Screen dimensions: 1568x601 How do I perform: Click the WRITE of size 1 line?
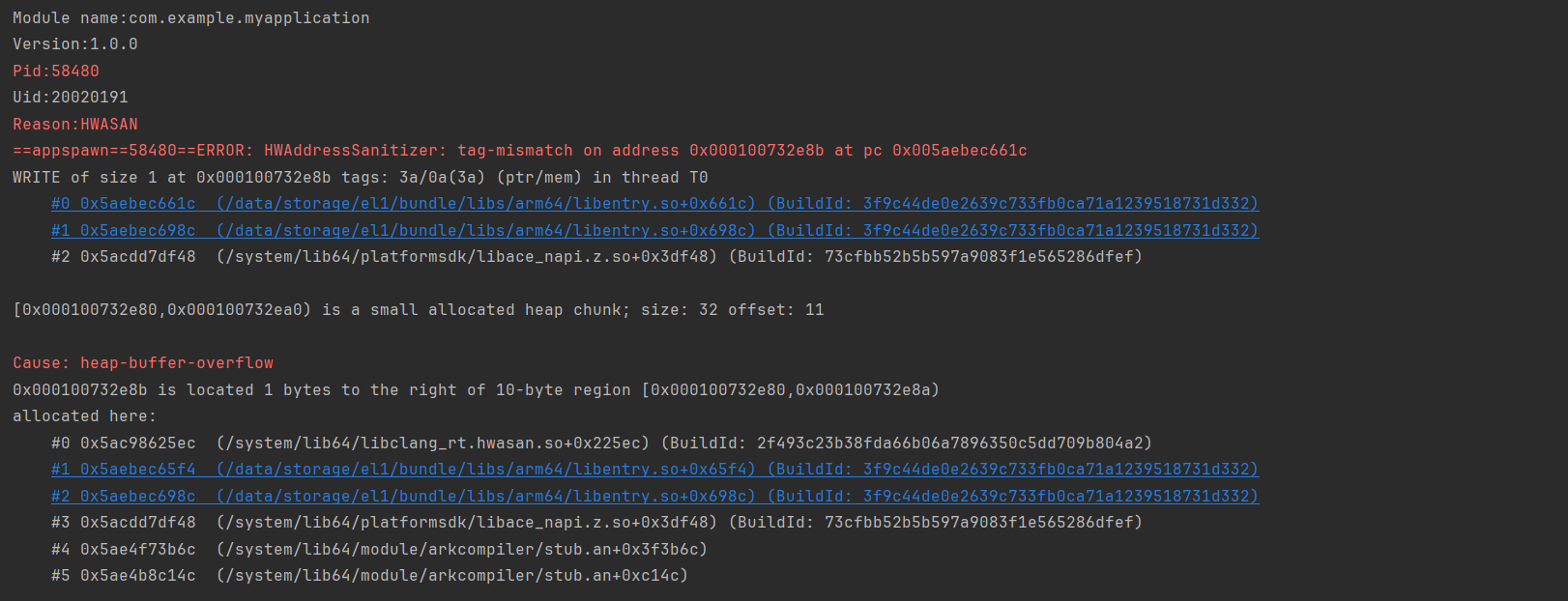(x=360, y=178)
